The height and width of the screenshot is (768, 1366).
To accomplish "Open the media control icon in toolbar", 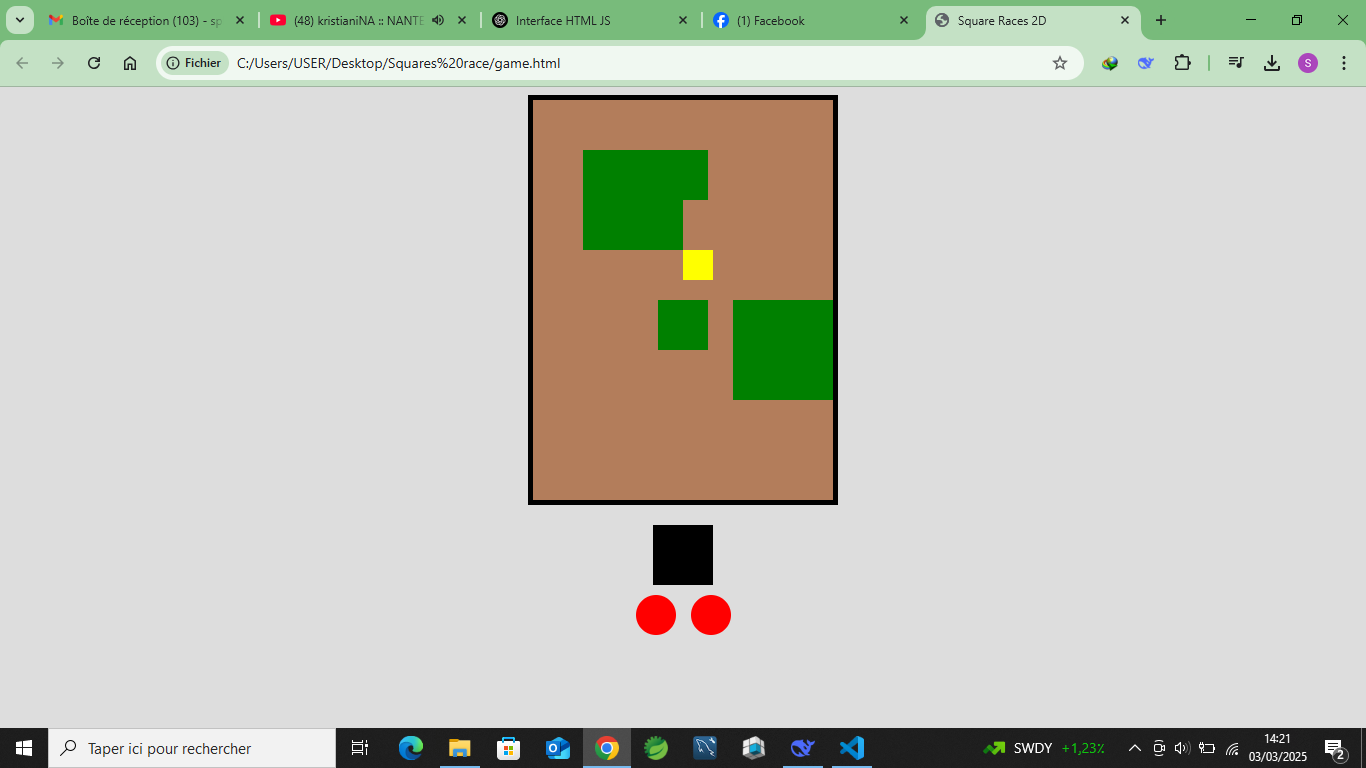I will (x=1236, y=63).
